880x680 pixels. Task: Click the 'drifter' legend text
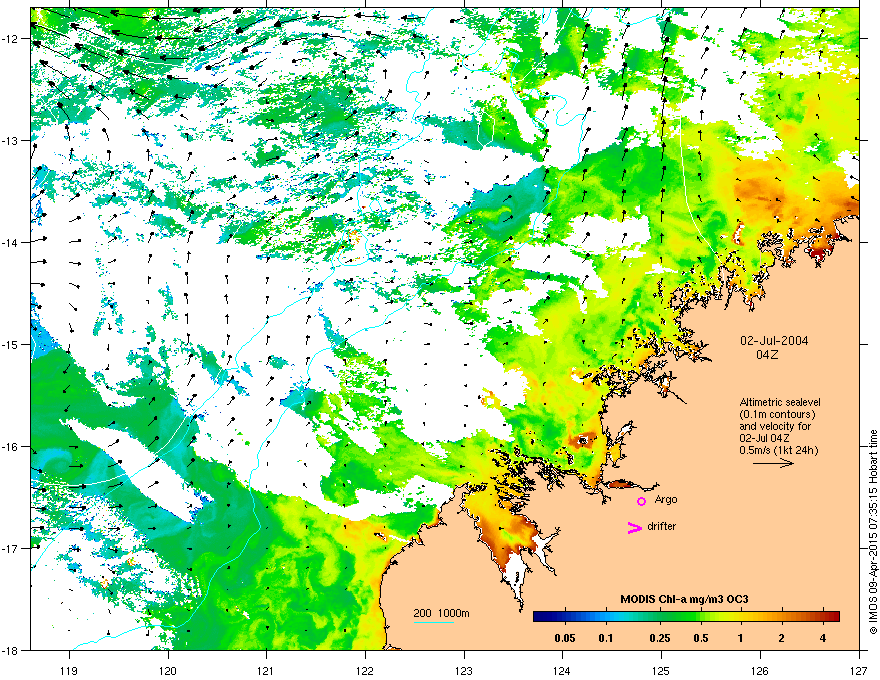click(662, 526)
